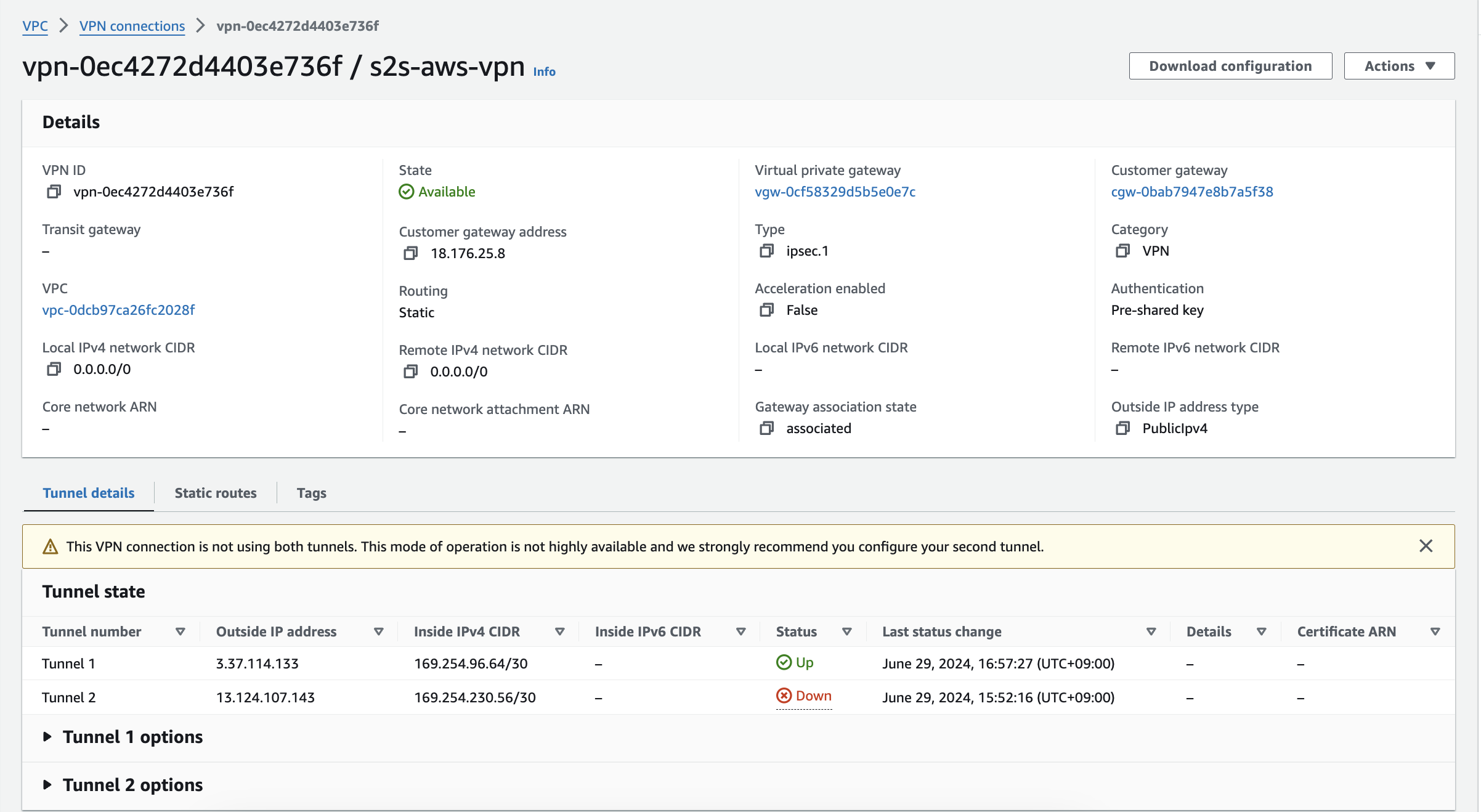The width and height of the screenshot is (1481, 812).
Task: Copy the VPN ID value
Action: pyautogui.click(x=54, y=192)
